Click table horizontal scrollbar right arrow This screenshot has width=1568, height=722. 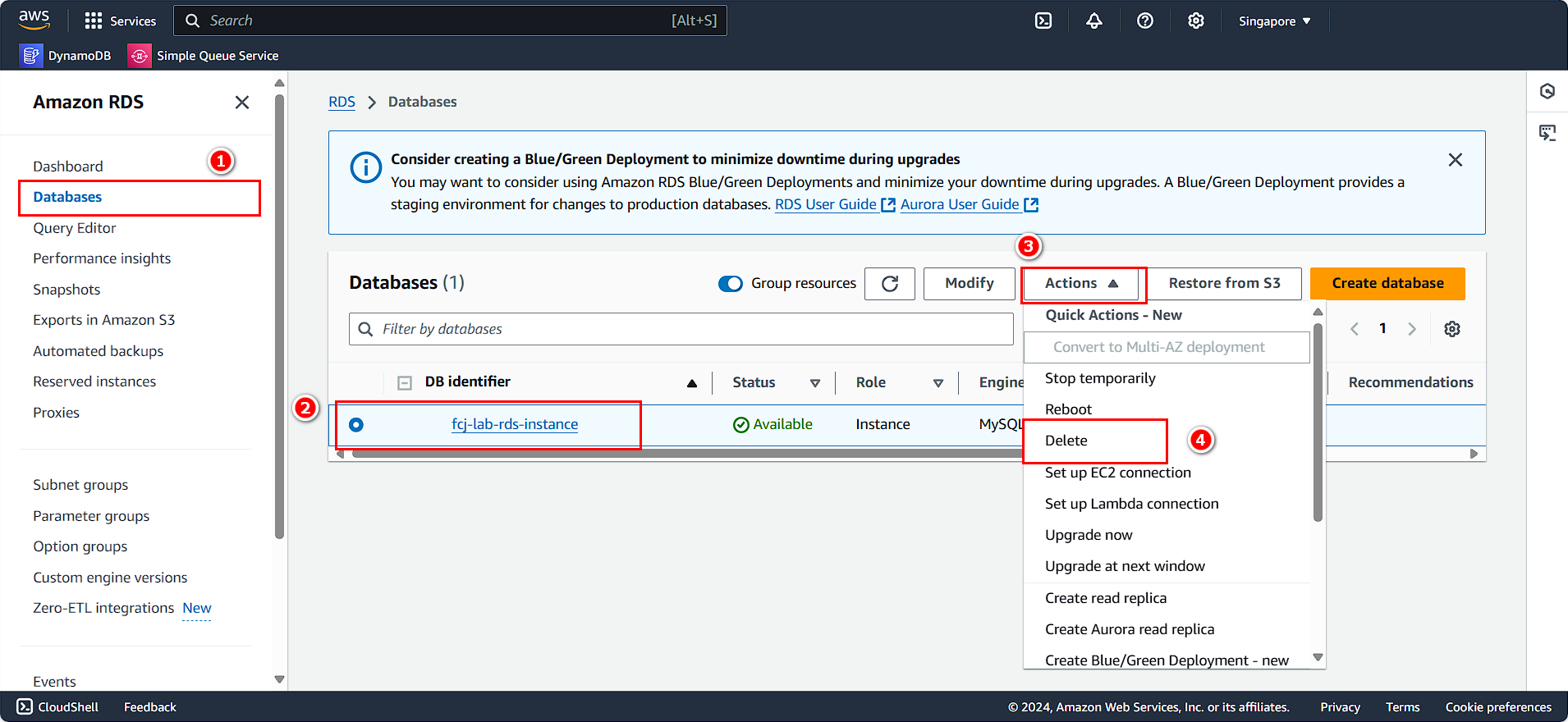[x=1474, y=454]
